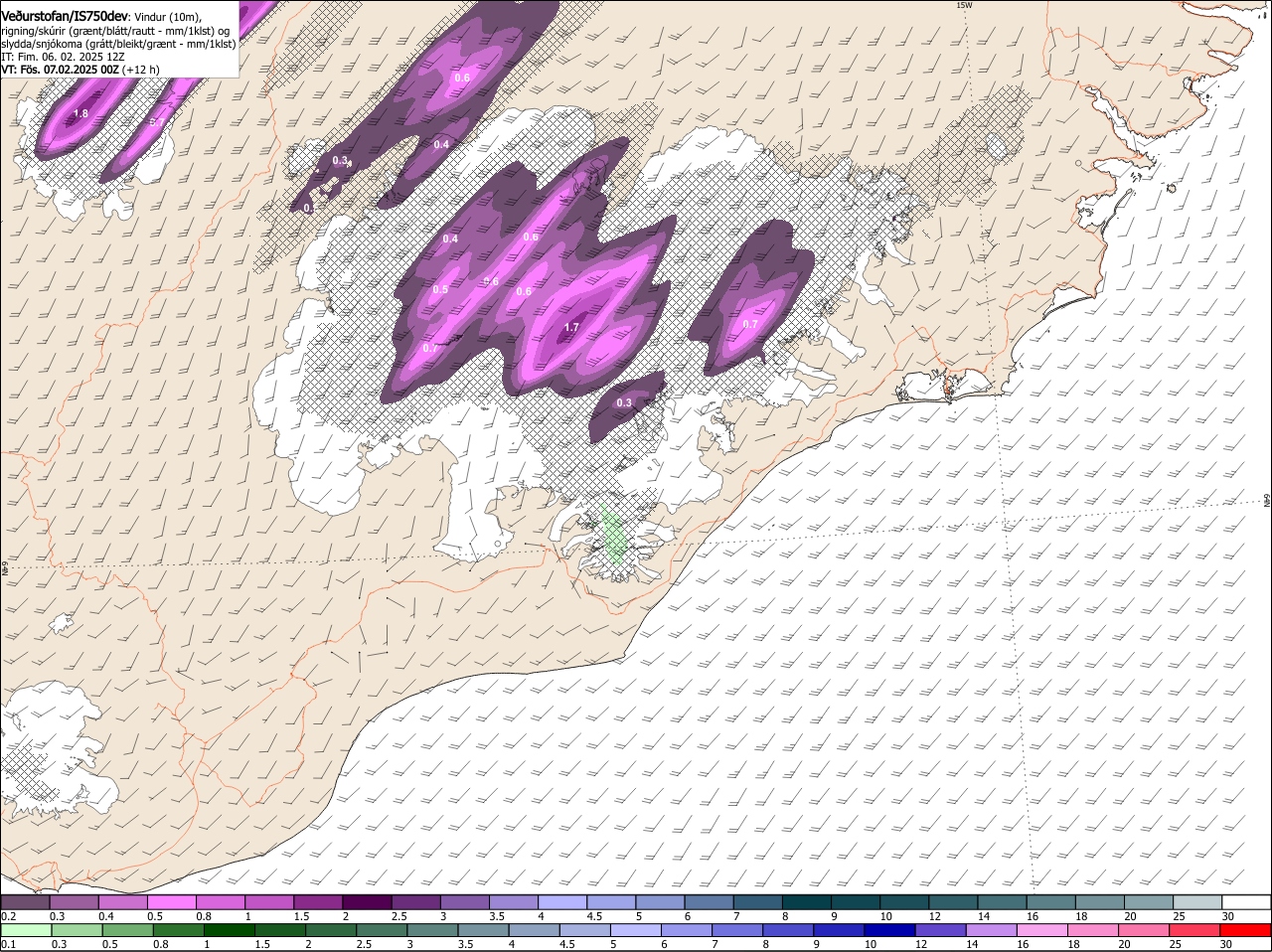This screenshot has height=952, width=1272.
Task: Click the bright red 30+ legend swatch
Action: (1245, 930)
